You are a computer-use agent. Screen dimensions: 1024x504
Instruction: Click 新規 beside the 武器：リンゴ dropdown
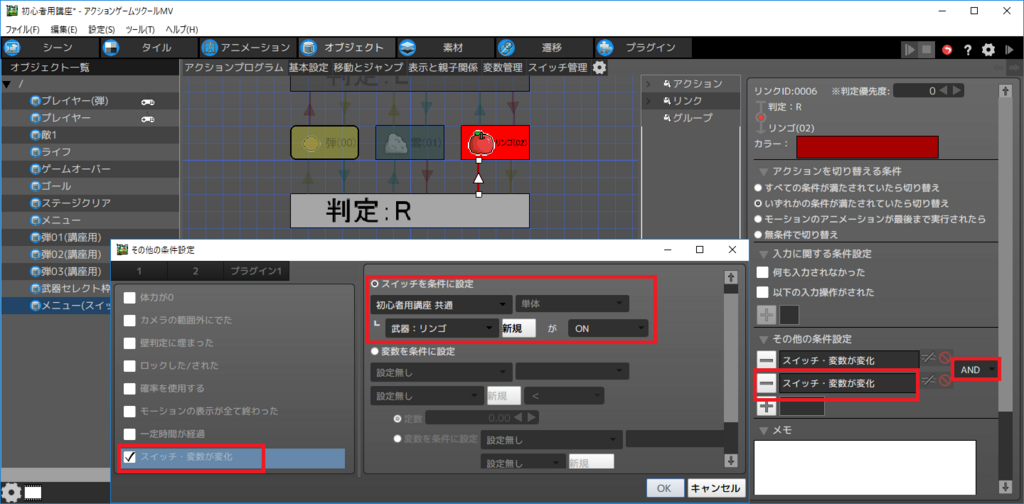[x=519, y=328]
